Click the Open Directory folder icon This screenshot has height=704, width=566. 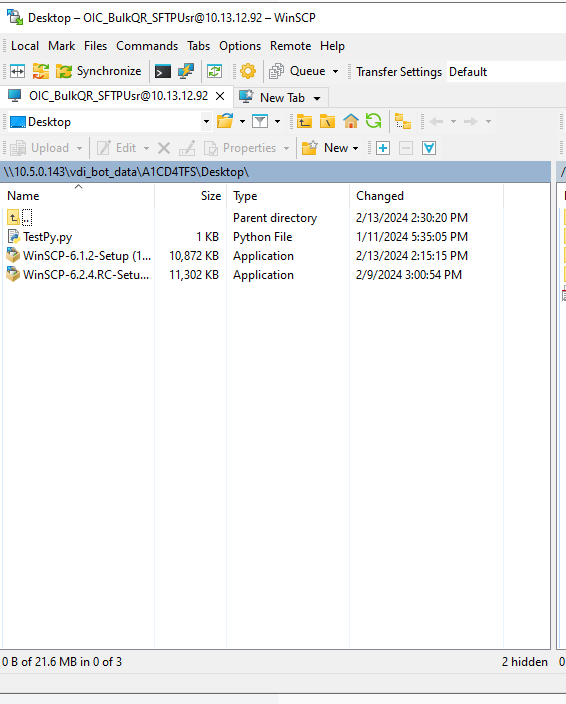pos(225,121)
